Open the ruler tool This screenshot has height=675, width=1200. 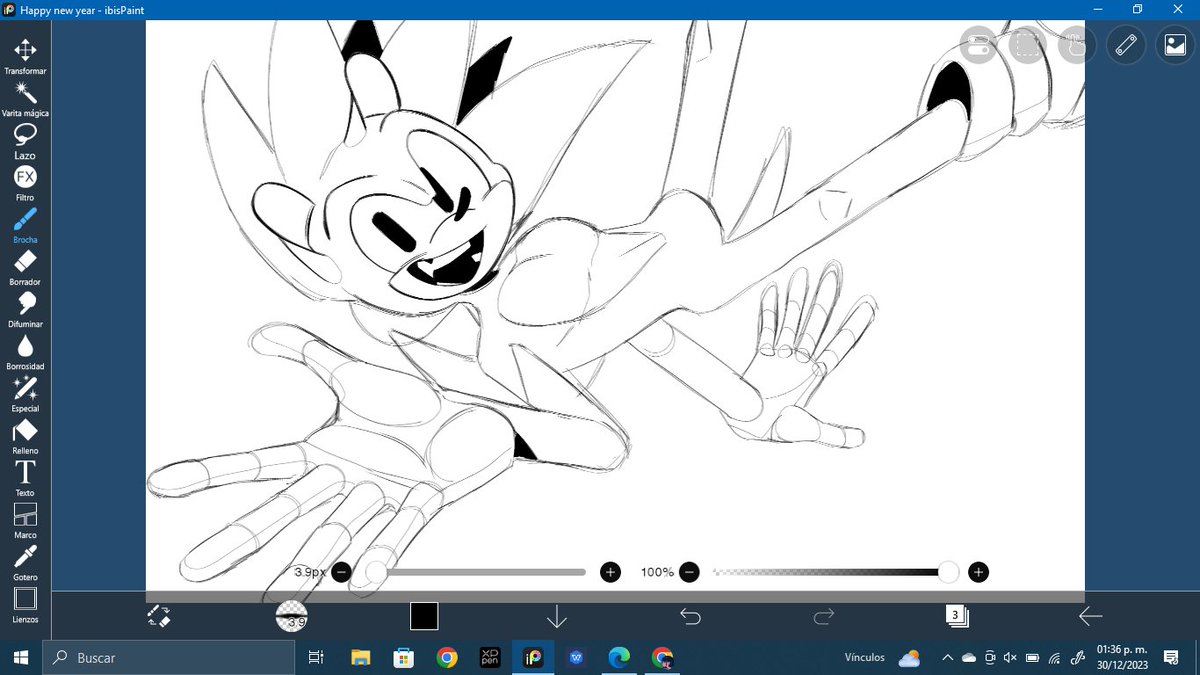(x=1126, y=45)
